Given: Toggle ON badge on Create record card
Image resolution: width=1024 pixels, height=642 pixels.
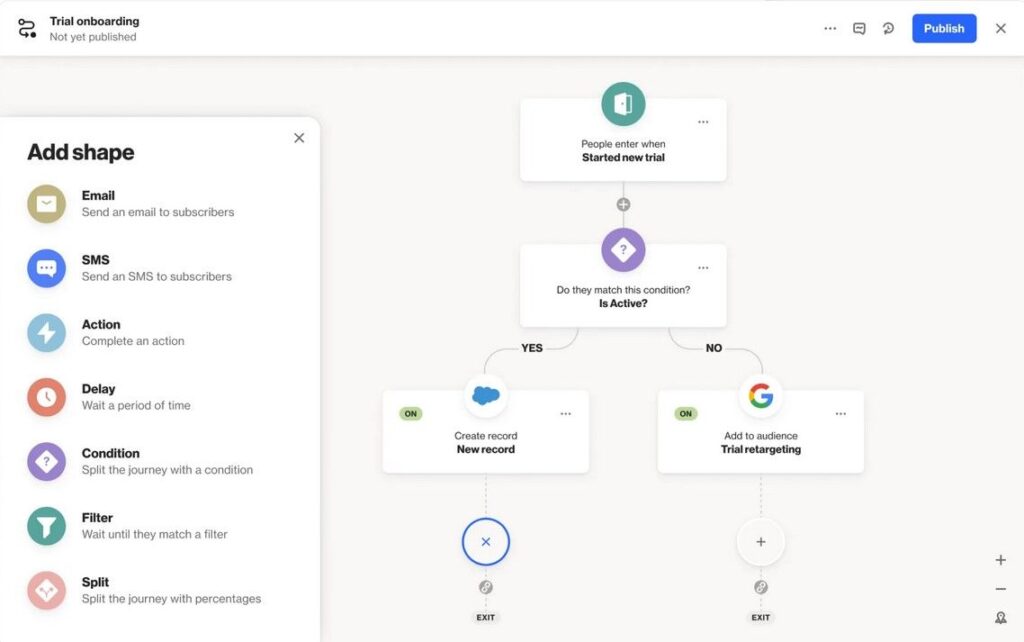Looking at the screenshot, I should click(411, 413).
